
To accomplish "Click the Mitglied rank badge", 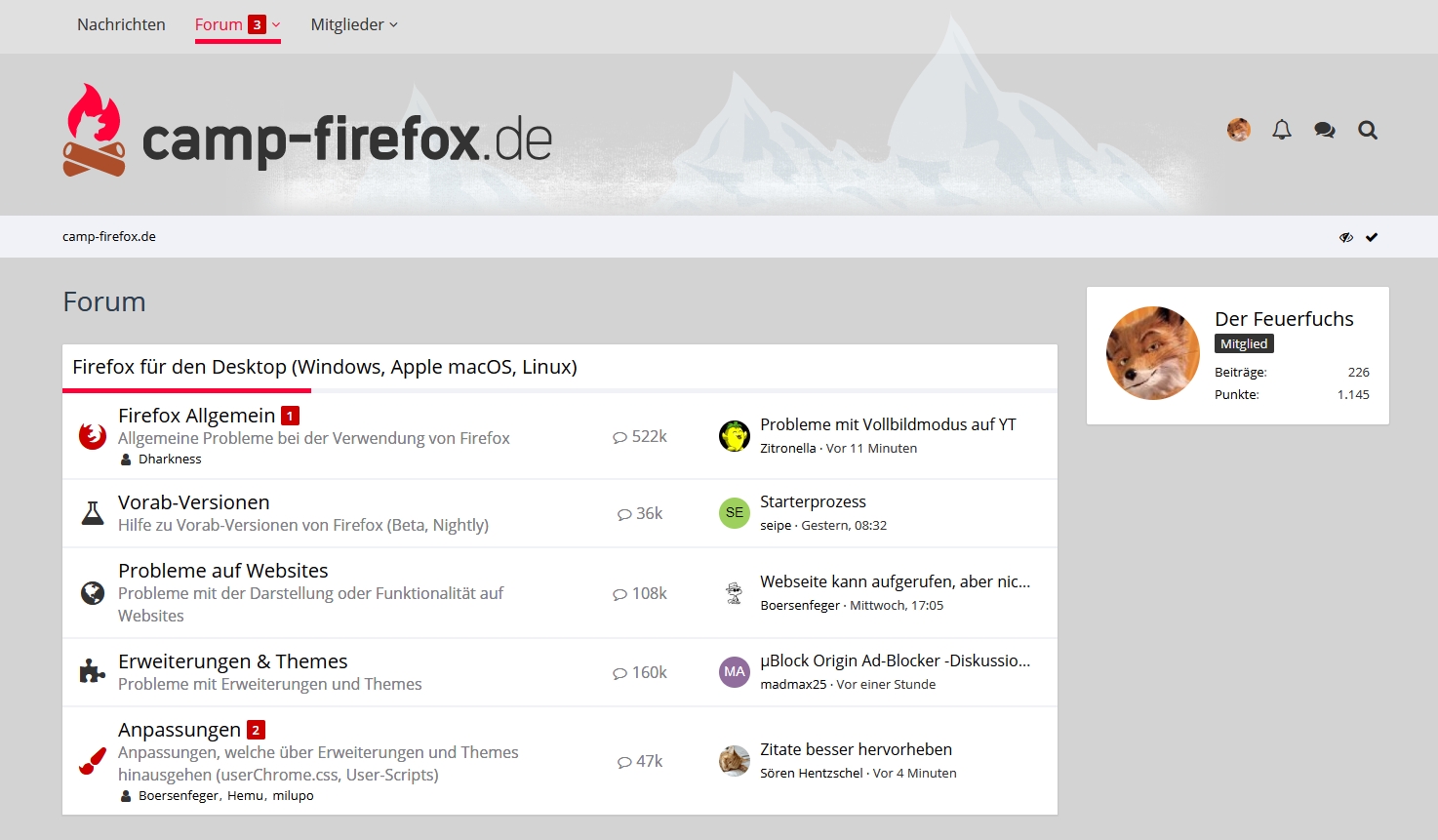I will pyautogui.click(x=1244, y=343).
